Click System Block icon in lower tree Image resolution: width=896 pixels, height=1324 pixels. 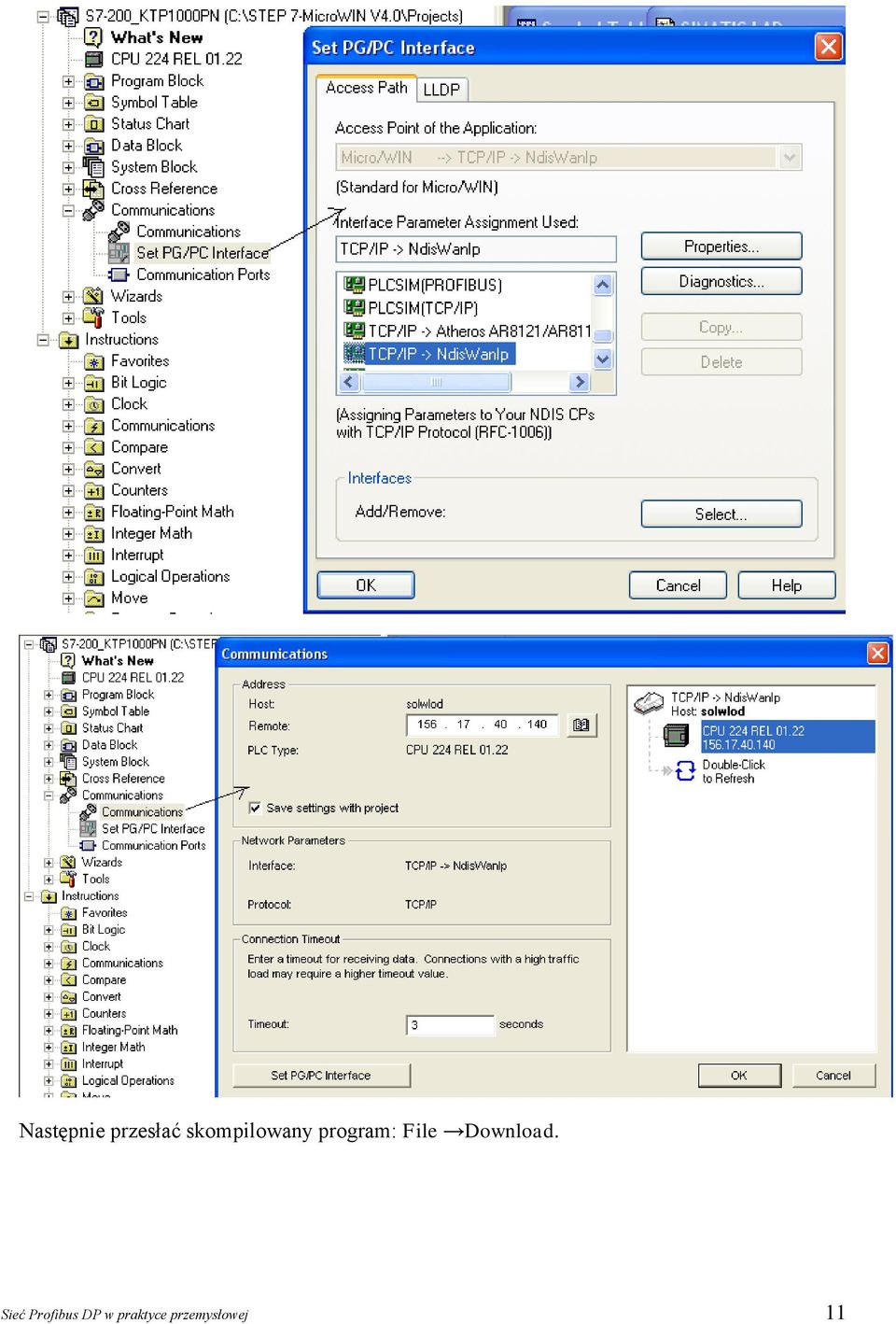tap(68, 762)
